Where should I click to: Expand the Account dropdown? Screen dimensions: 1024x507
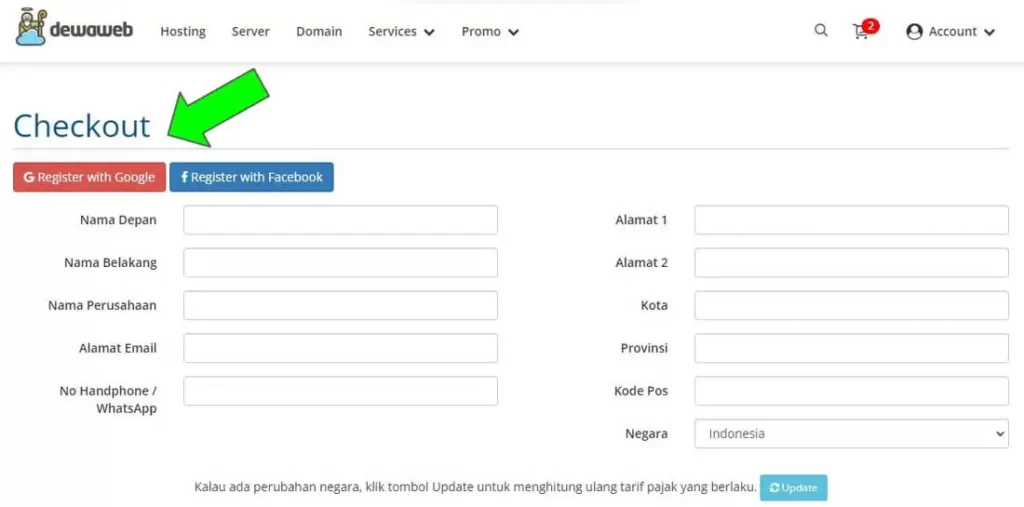pyautogui.click(x=951, y=31)
